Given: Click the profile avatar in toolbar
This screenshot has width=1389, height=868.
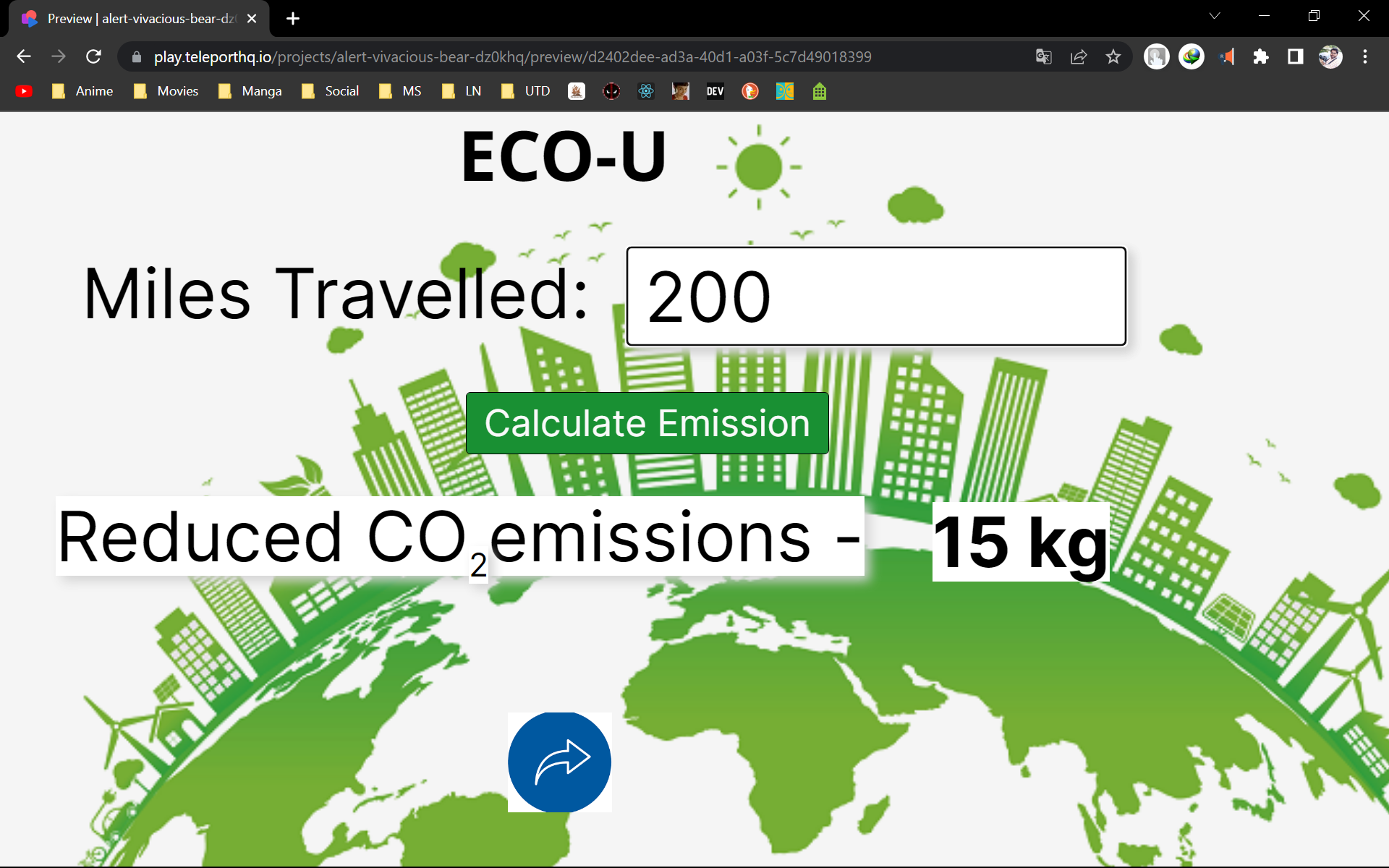Looking at the screenshot, I should pos(1330,56).
